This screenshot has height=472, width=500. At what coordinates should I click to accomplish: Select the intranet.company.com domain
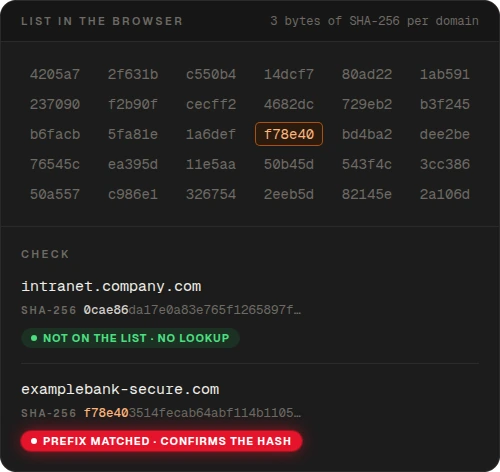[111, 286]
